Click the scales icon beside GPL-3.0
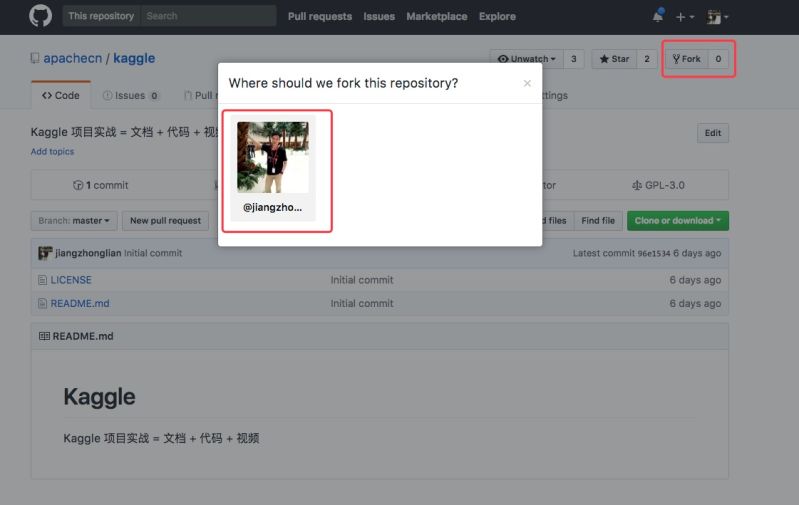Viewport: 799px width, 505px height. (x=637, y=185)
